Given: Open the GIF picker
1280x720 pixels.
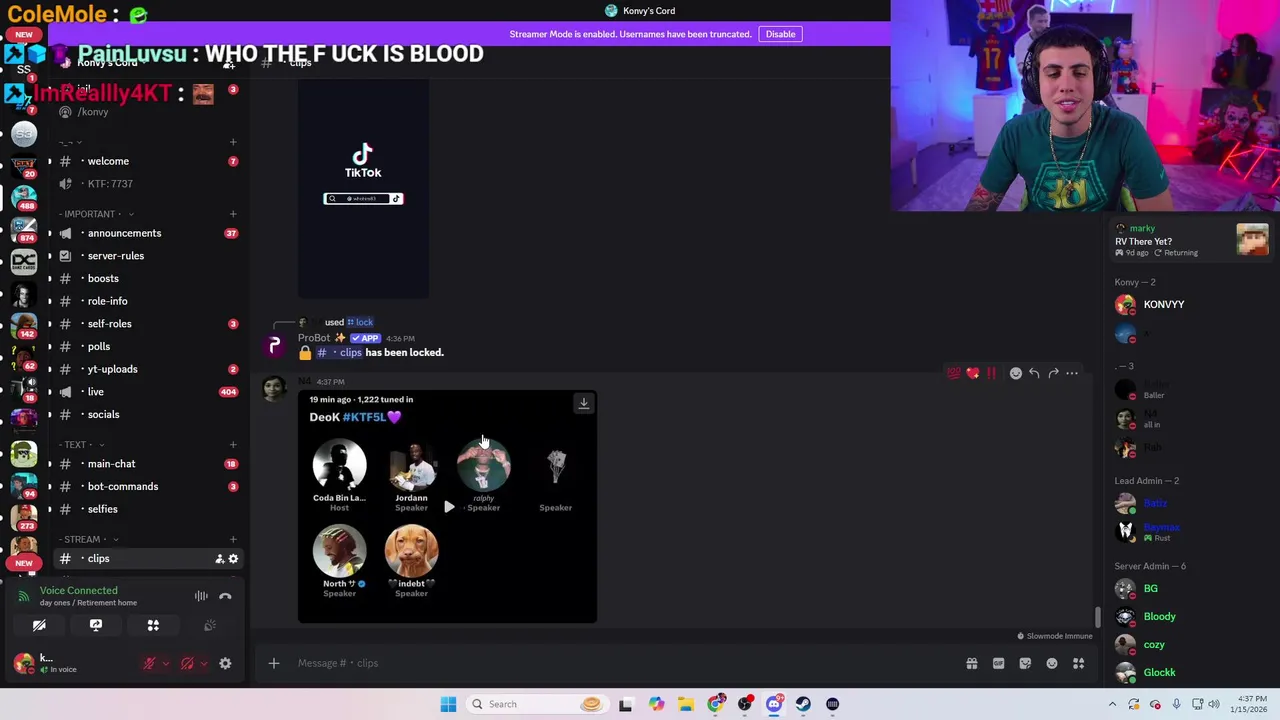Looking at the screenshot, I should [x=998, y=663].
